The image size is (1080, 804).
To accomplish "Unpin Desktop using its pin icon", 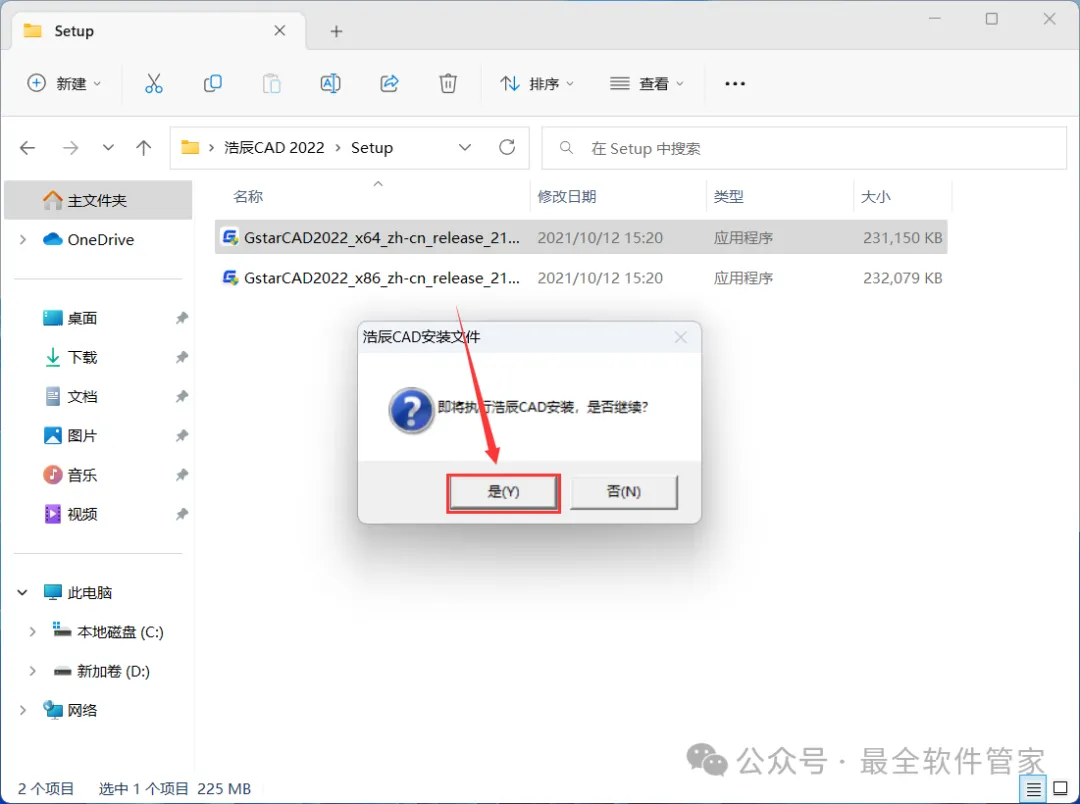I will pos(181,318).
